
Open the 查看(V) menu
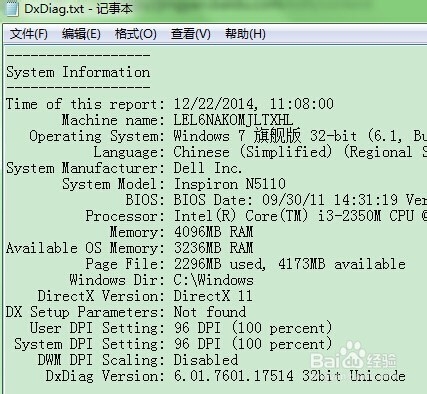tap(191, 34)
